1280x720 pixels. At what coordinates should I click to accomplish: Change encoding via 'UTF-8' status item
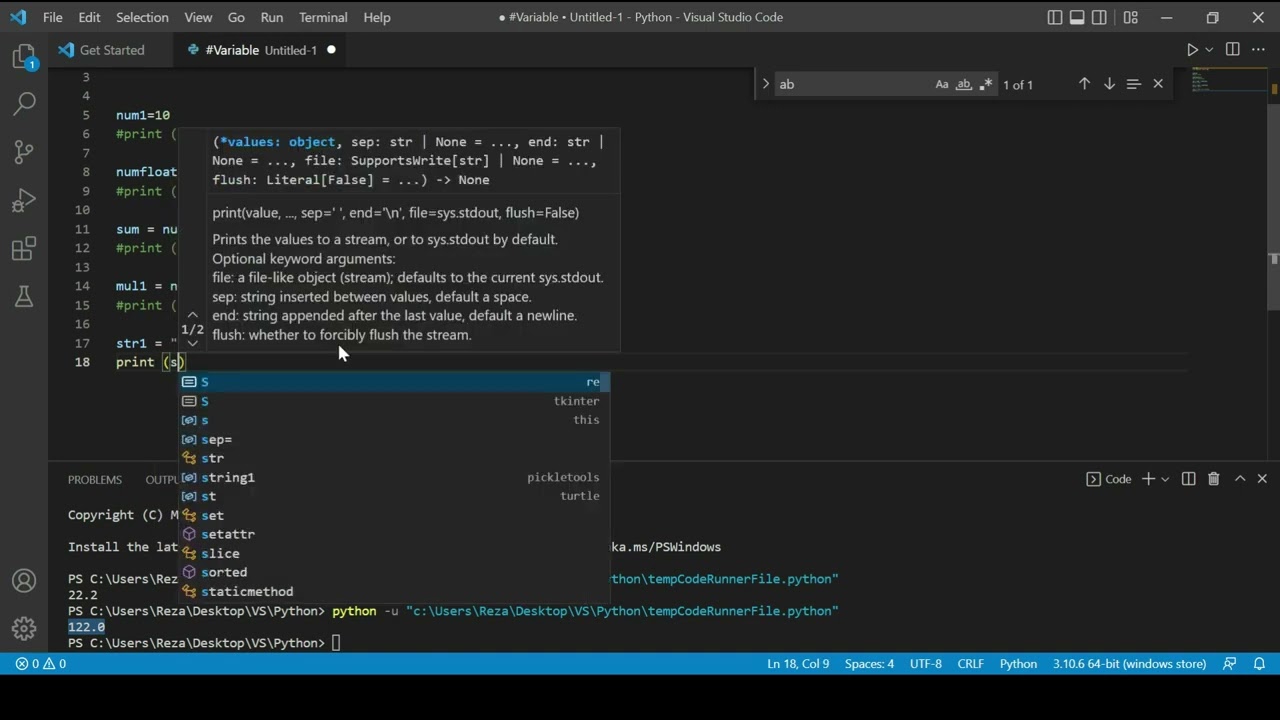925,664
